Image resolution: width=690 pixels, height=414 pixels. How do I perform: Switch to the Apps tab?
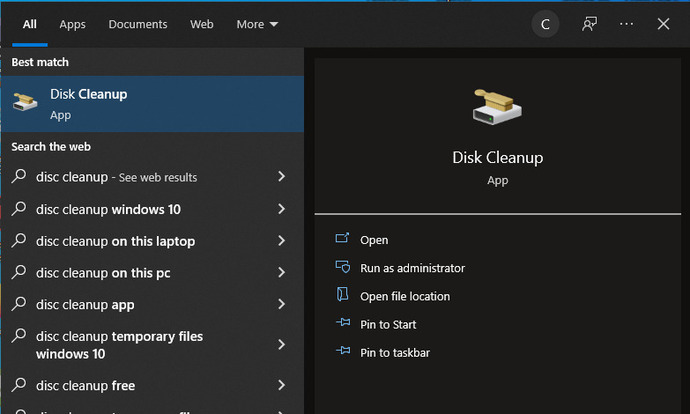[72, 24]
